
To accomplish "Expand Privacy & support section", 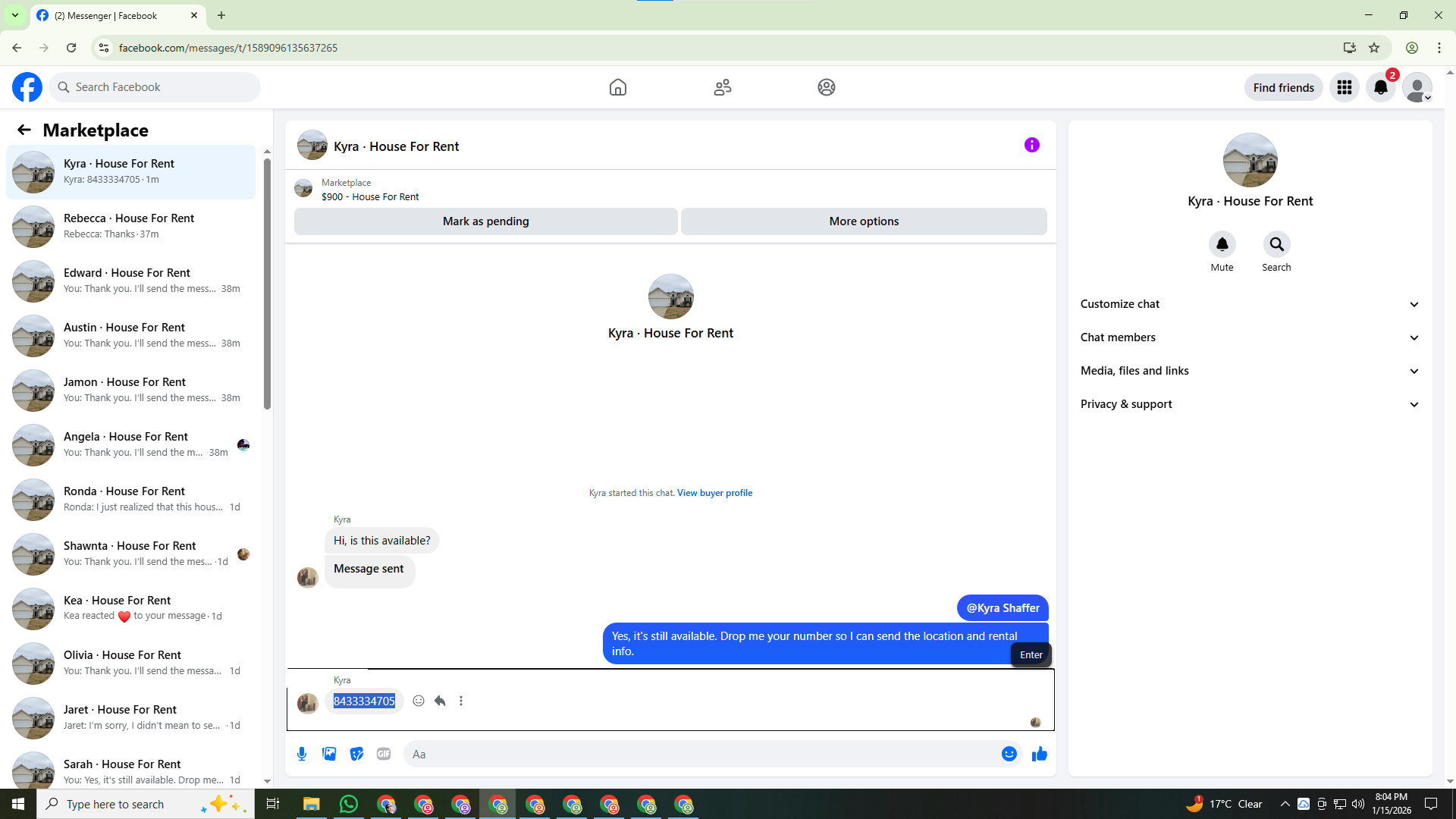I will coord(1250,404).
